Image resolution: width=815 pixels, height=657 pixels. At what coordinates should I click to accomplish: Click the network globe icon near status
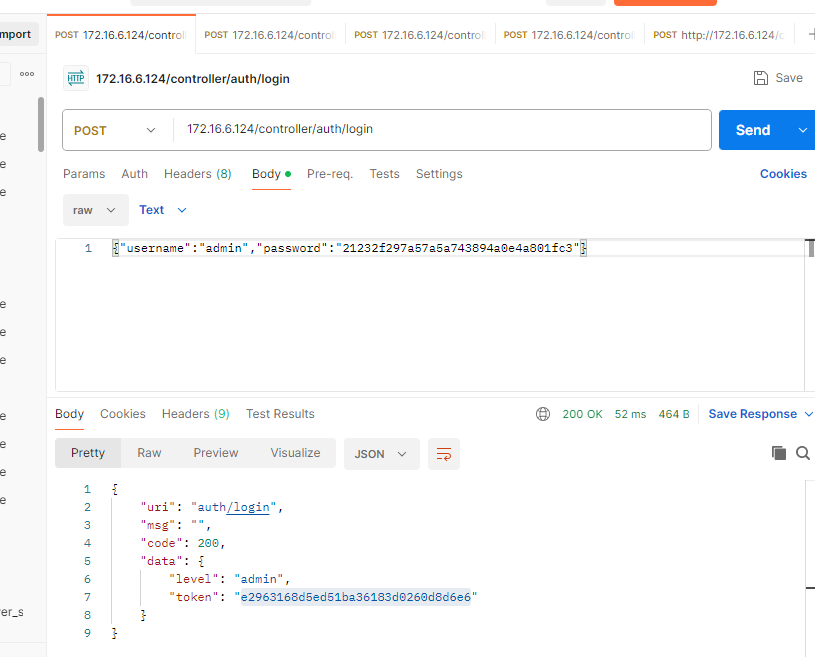[x=543, y=414]
